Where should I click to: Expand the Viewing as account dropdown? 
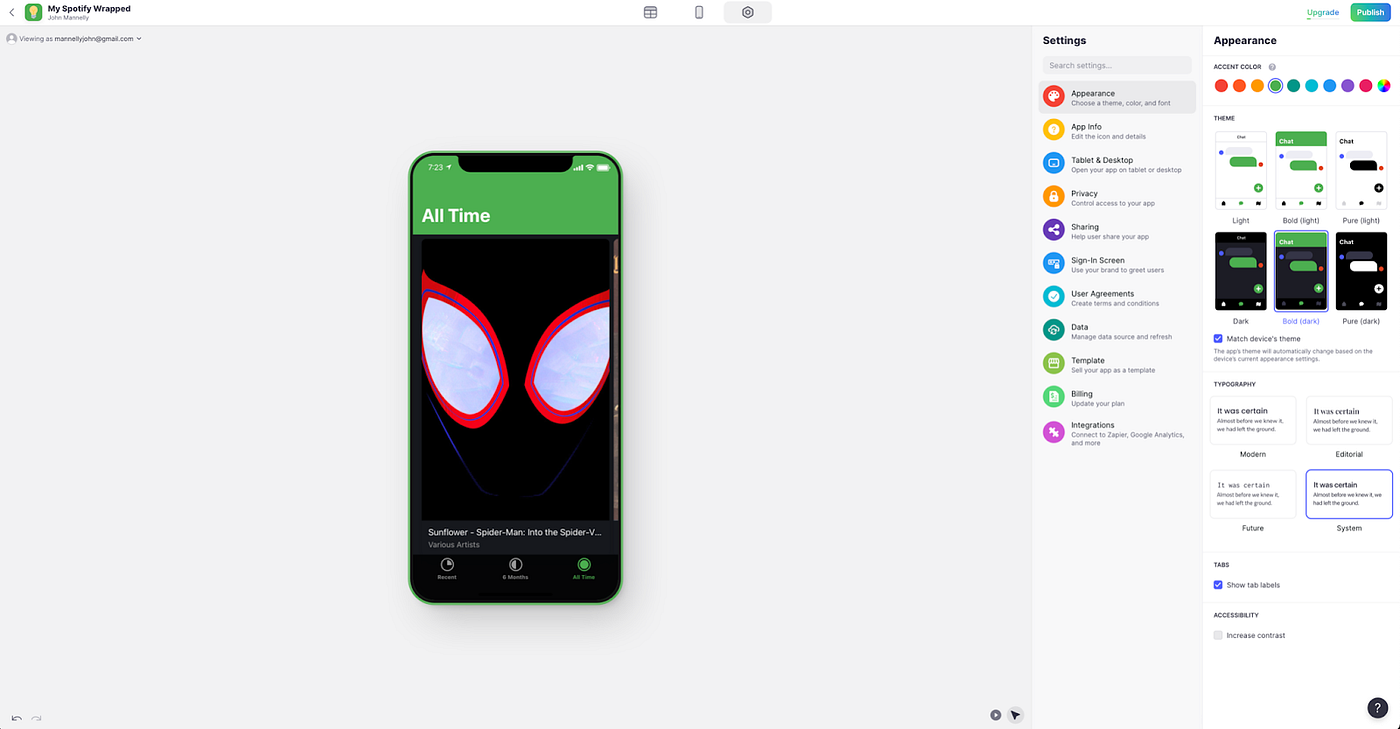click(x=74, y=39)
